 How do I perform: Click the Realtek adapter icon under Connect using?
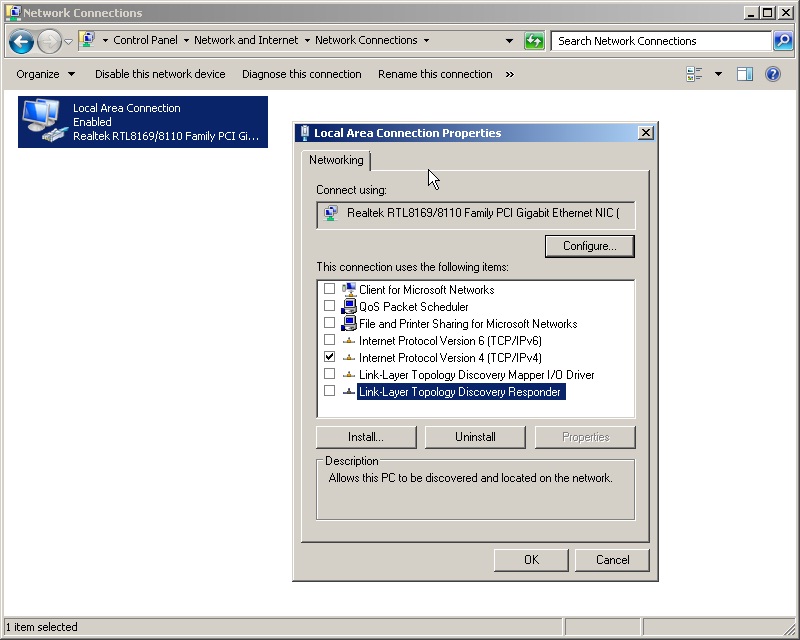(x=331, y=213)
